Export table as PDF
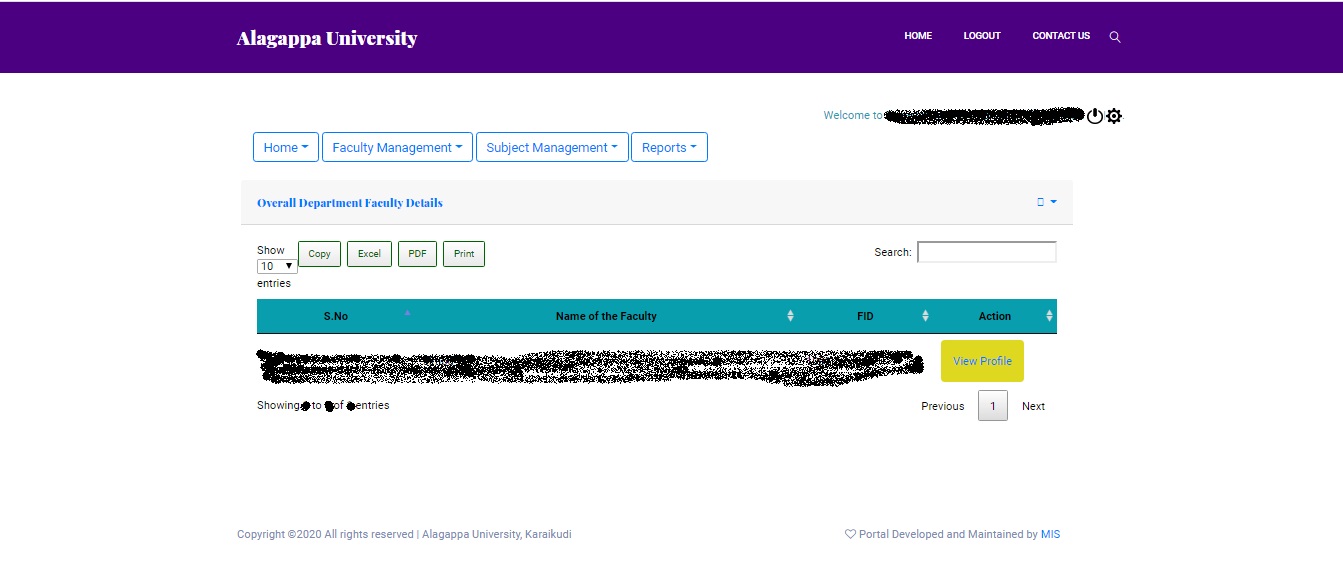The width and height of the screenshot is (1343, 573). coord(417,254)
